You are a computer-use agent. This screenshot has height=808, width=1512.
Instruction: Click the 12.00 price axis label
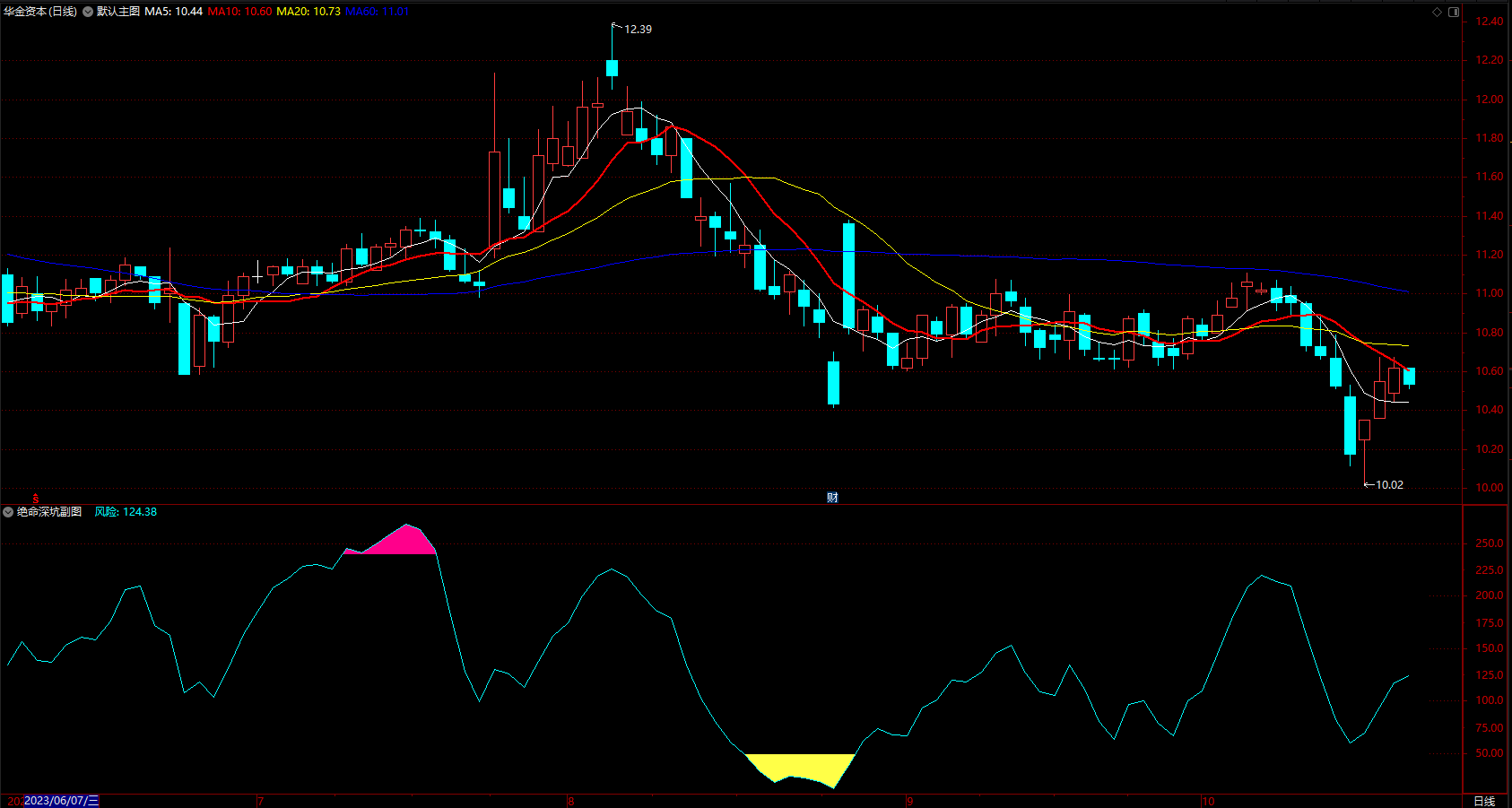(1490, 100)
